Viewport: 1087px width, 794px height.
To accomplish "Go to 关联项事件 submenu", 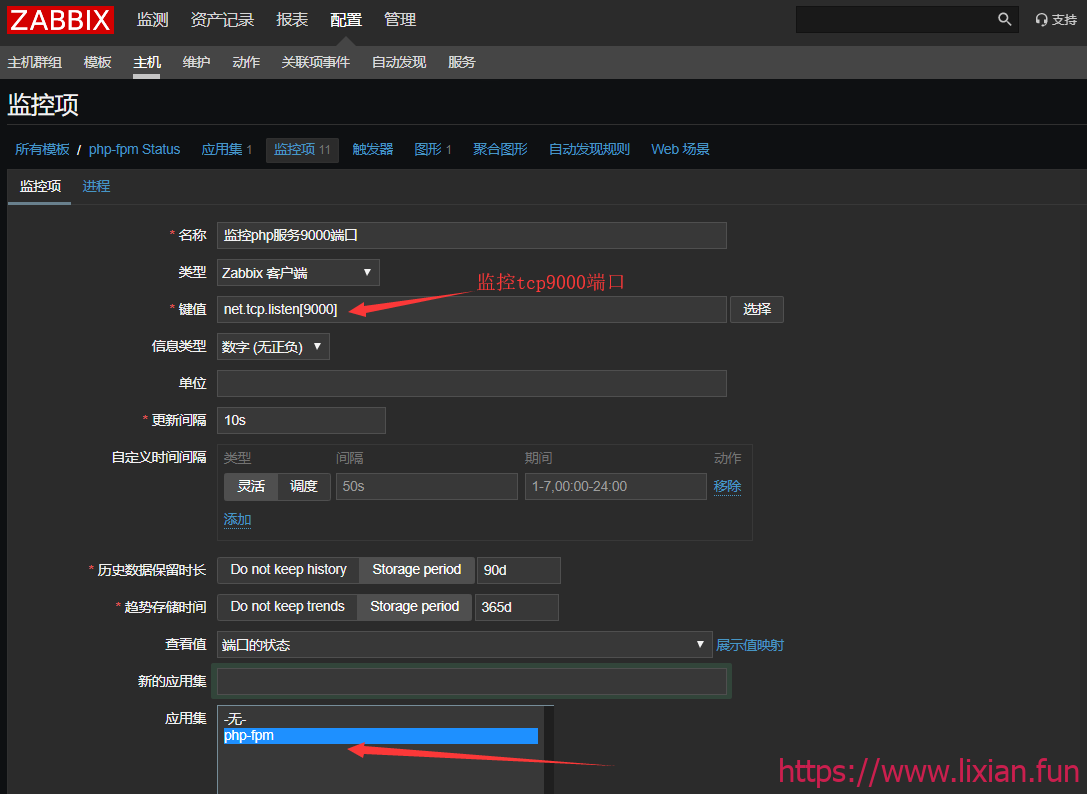I will tap(315, 62).
